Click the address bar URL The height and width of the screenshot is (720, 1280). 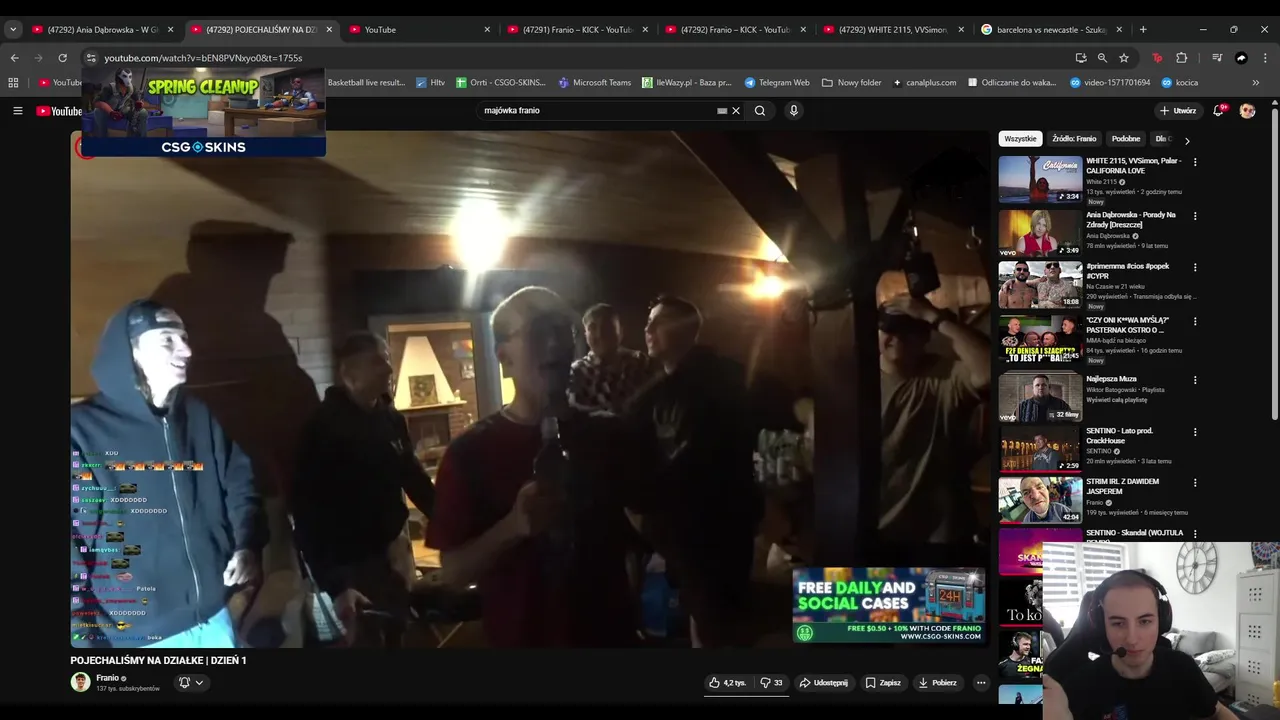(203, 58)
